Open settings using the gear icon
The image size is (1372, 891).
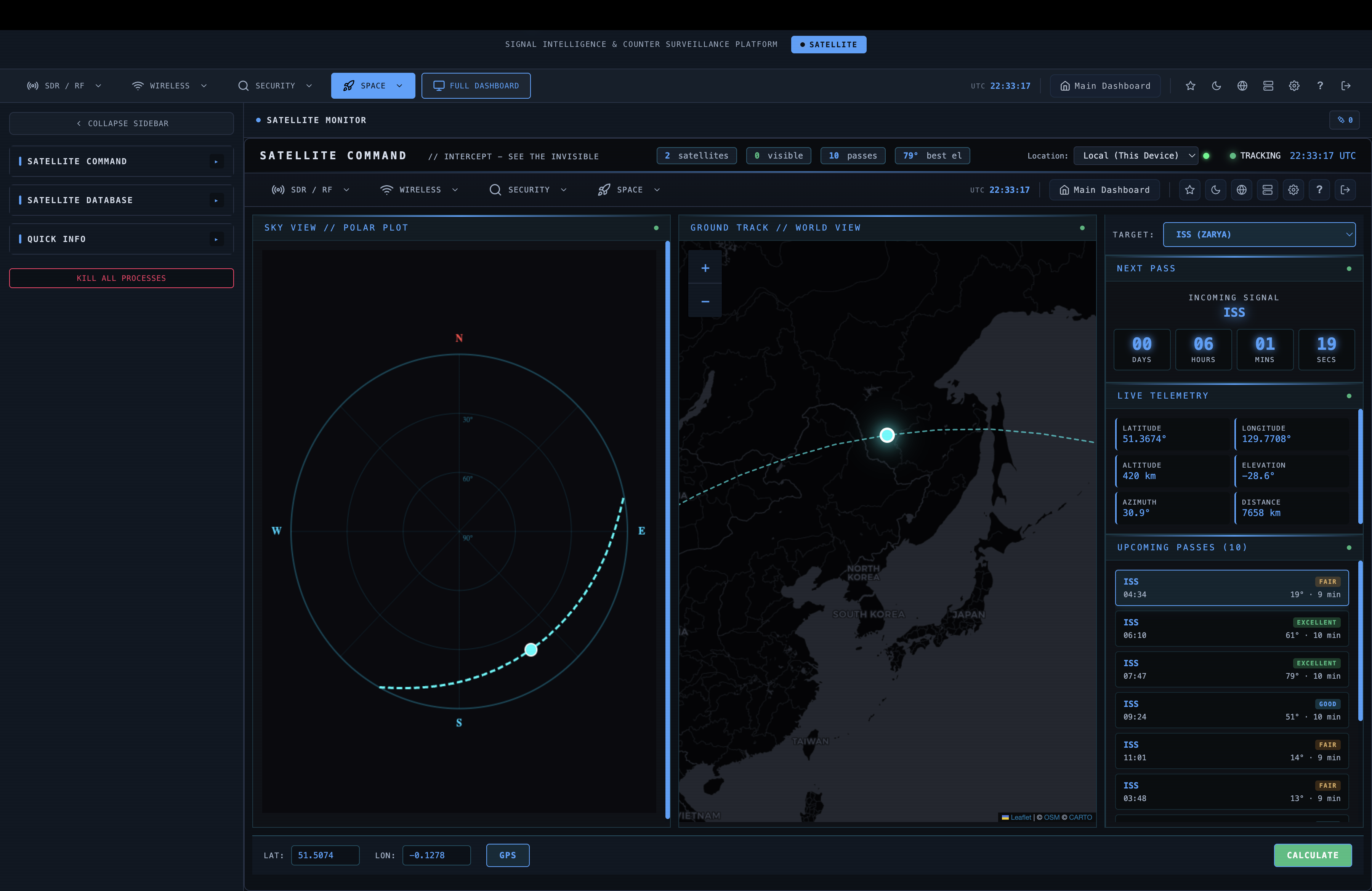1294,85
